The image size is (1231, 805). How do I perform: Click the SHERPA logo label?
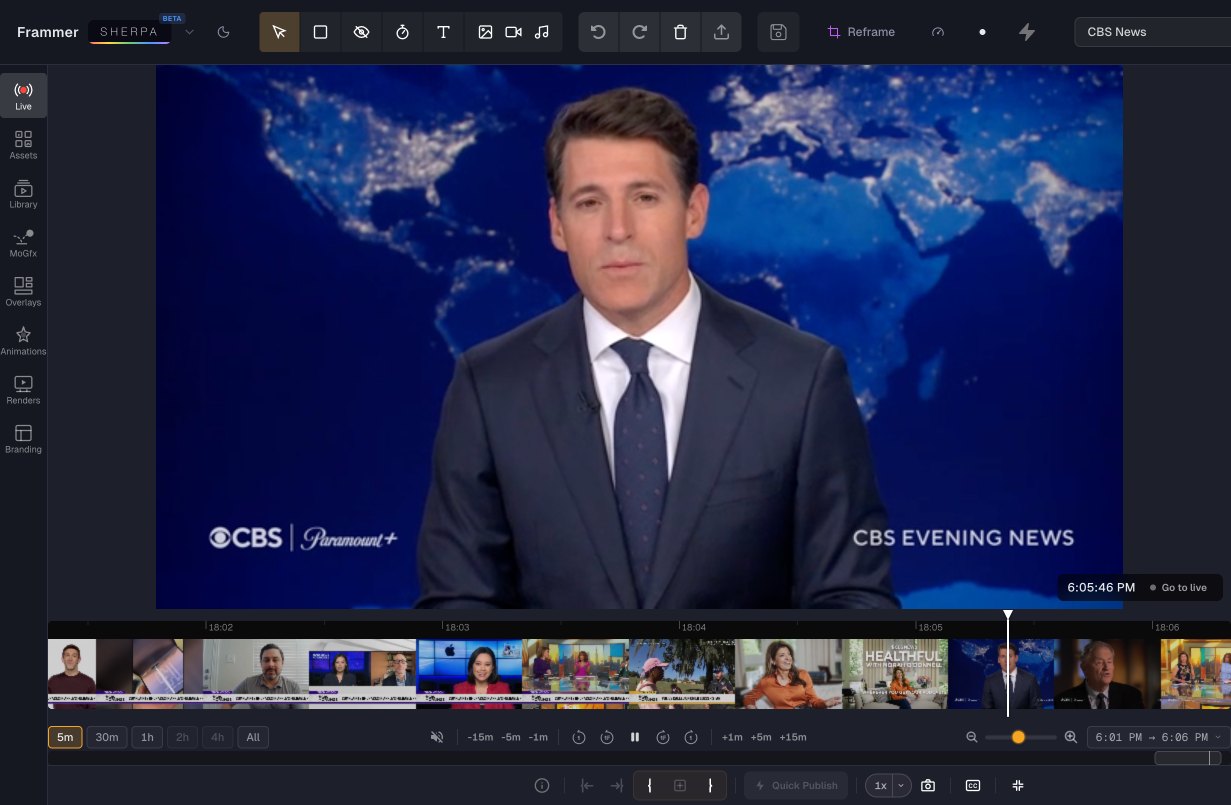pos(129,32)
